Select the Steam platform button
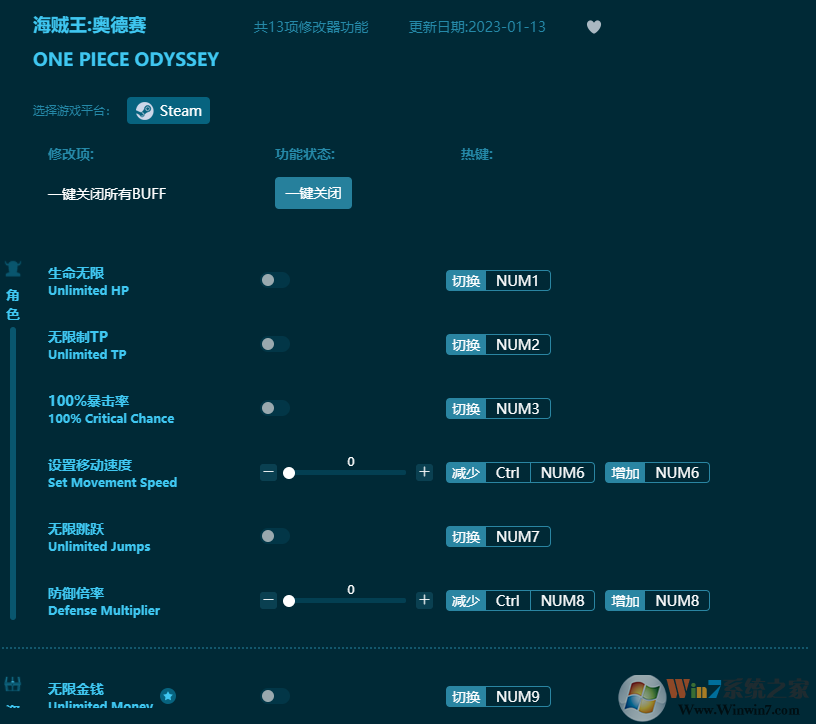Viewport: 816px width, 724px height. (x=168, y=110)
